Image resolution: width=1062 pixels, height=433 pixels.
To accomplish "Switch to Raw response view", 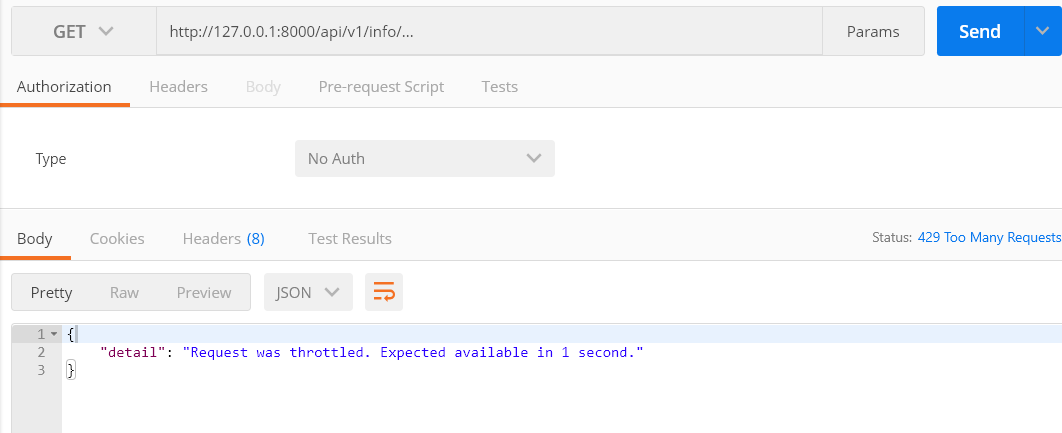I will (x=124, y=292).
